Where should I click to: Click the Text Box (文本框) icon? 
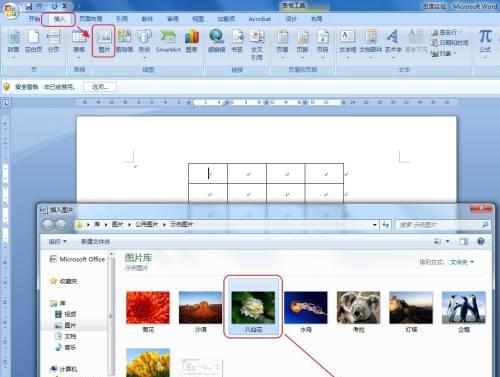click(x=348, y=41)
